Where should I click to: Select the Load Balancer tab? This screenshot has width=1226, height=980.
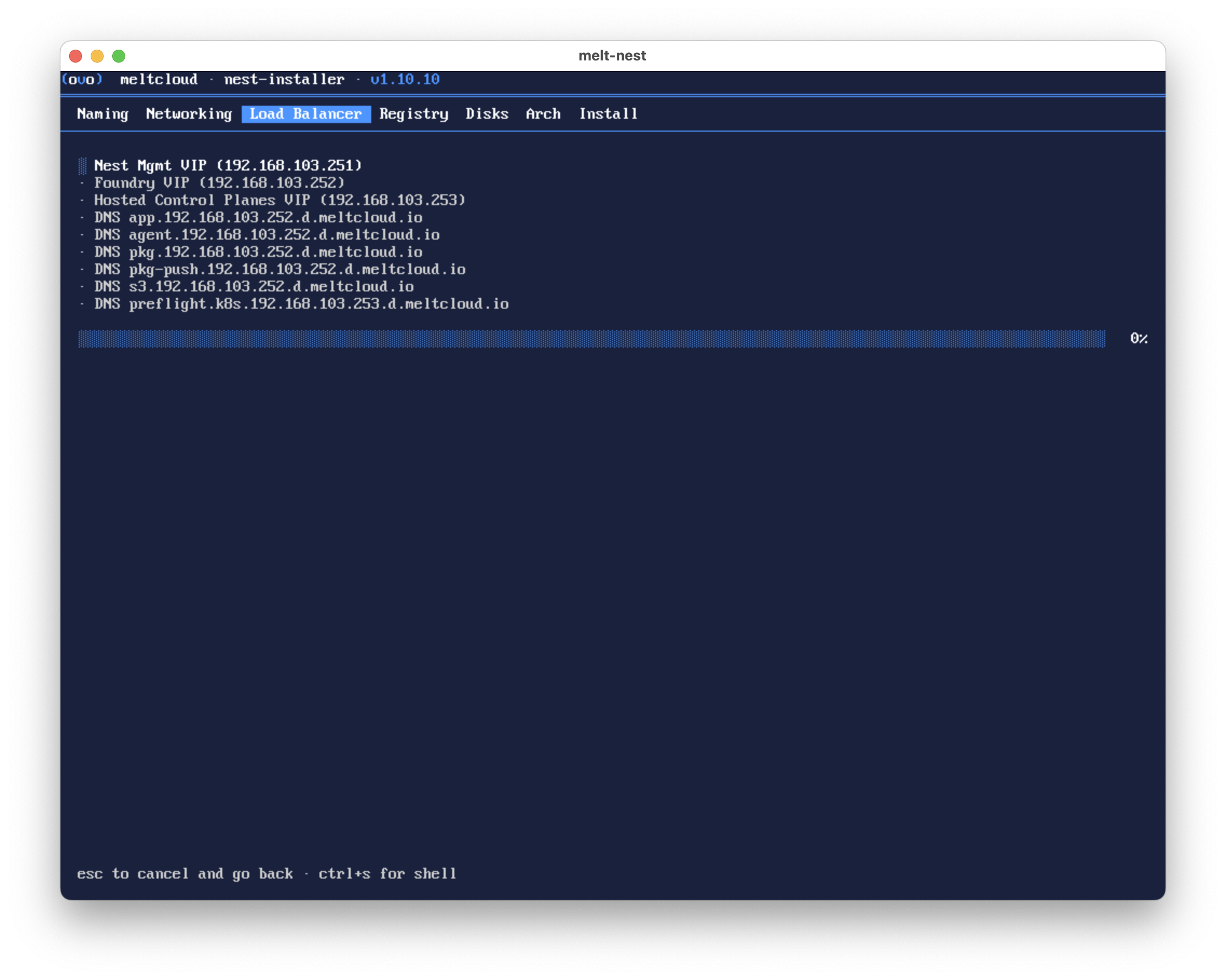click(x=306, y=114)
